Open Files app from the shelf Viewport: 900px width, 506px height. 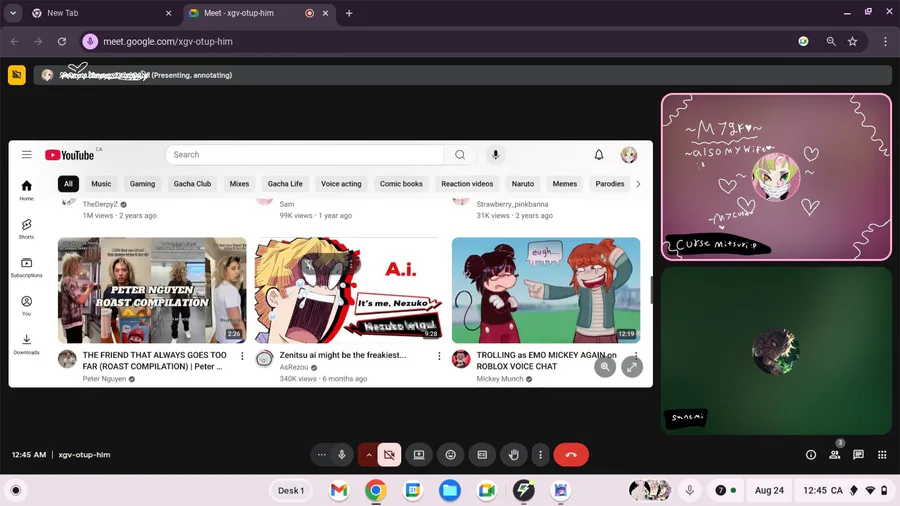coord(450,491)
